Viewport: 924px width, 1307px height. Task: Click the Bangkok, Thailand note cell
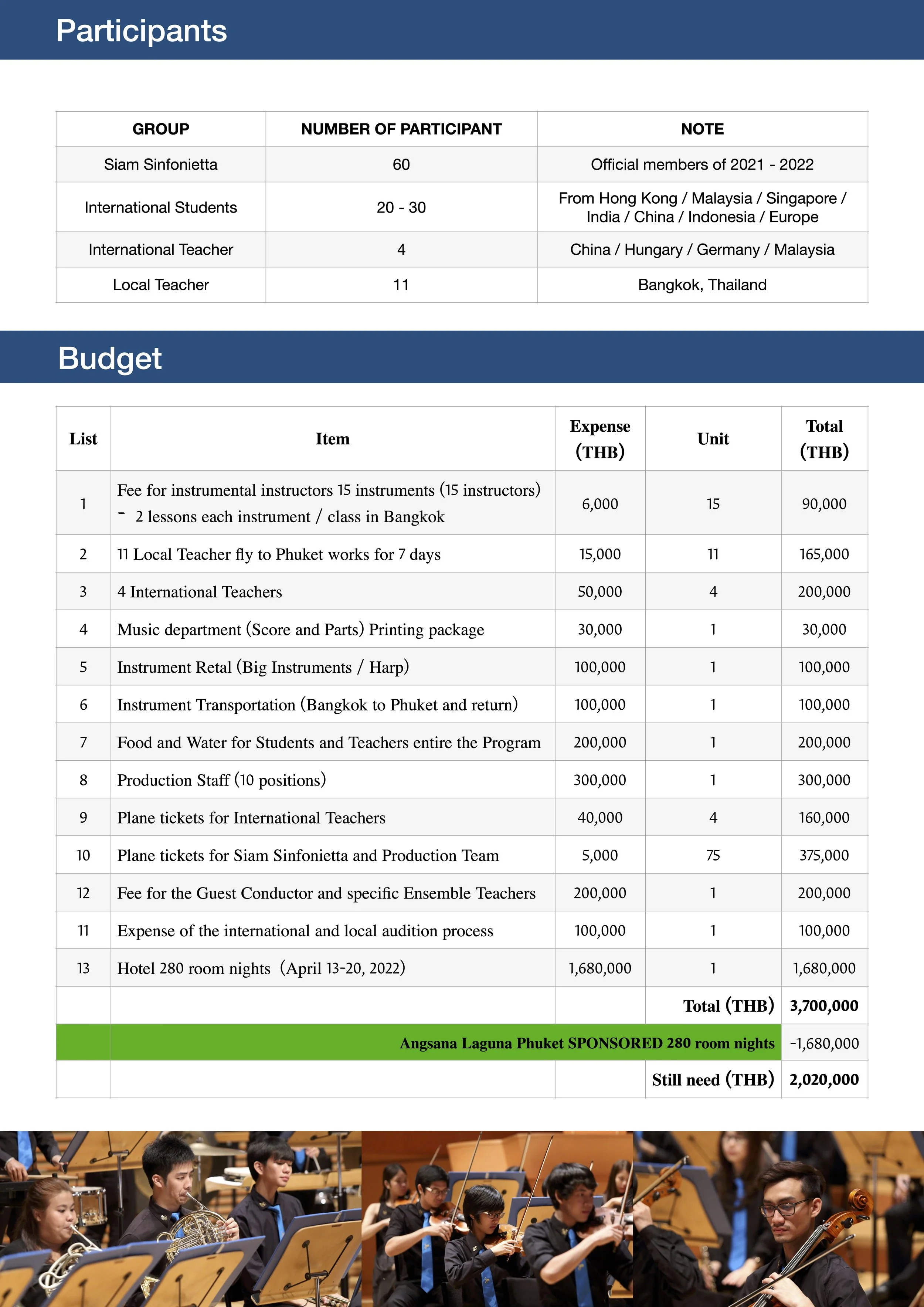click(702, 285)
